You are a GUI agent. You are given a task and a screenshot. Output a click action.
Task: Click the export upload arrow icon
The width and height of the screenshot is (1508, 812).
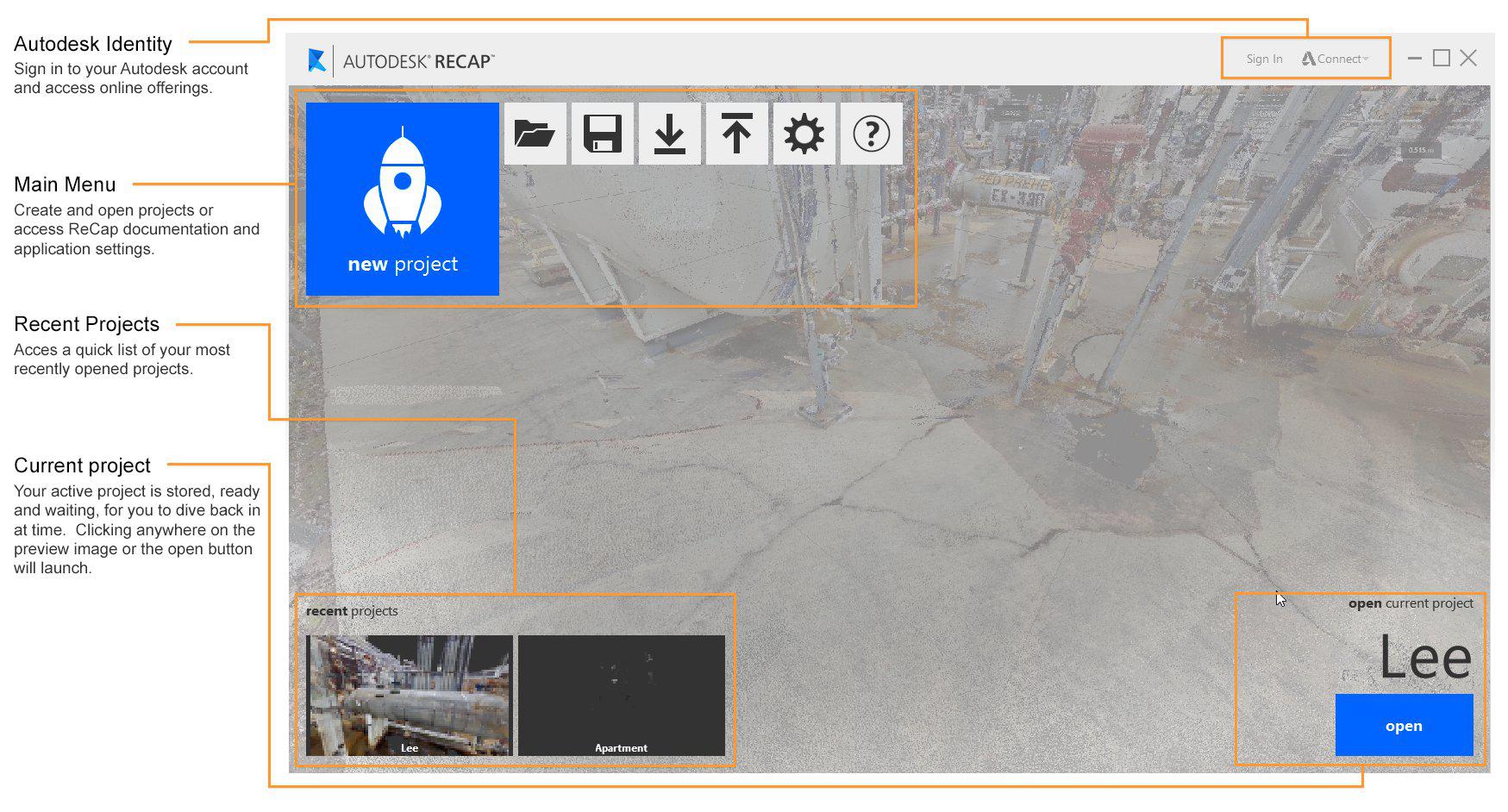pos(737,134)
